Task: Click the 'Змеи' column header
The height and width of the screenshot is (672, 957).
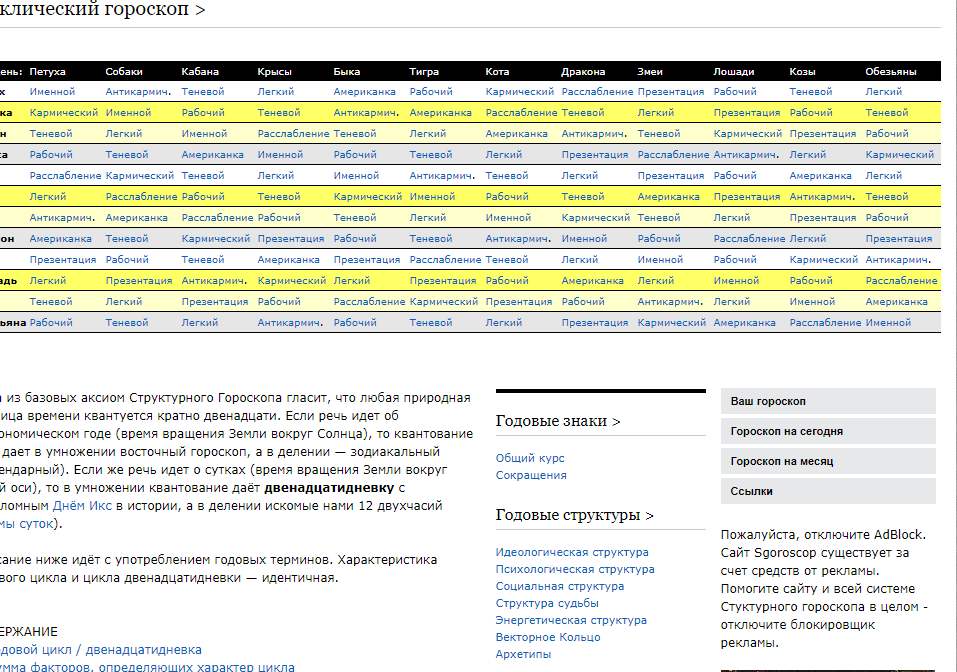Action: (x=650, y=71)
